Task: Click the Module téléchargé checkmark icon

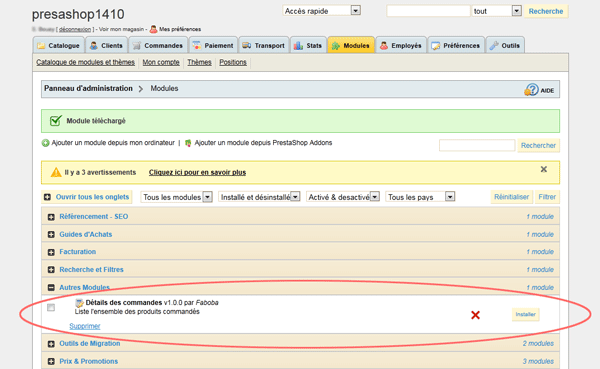Action: point(55,121)
